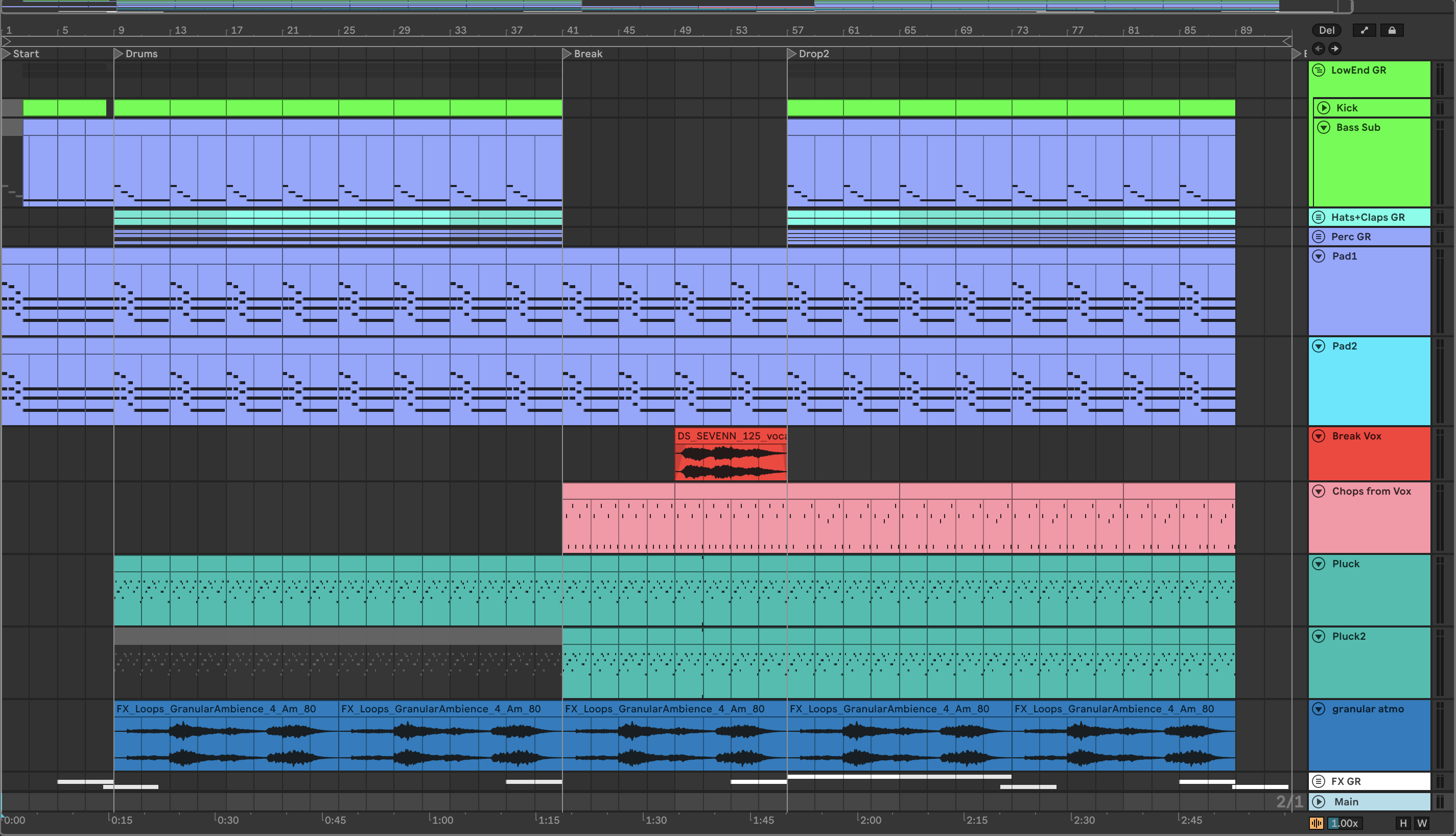1456x836 pixels.
Task: Click the FX GR group fold icon
Action: [x=1319, y=781]
